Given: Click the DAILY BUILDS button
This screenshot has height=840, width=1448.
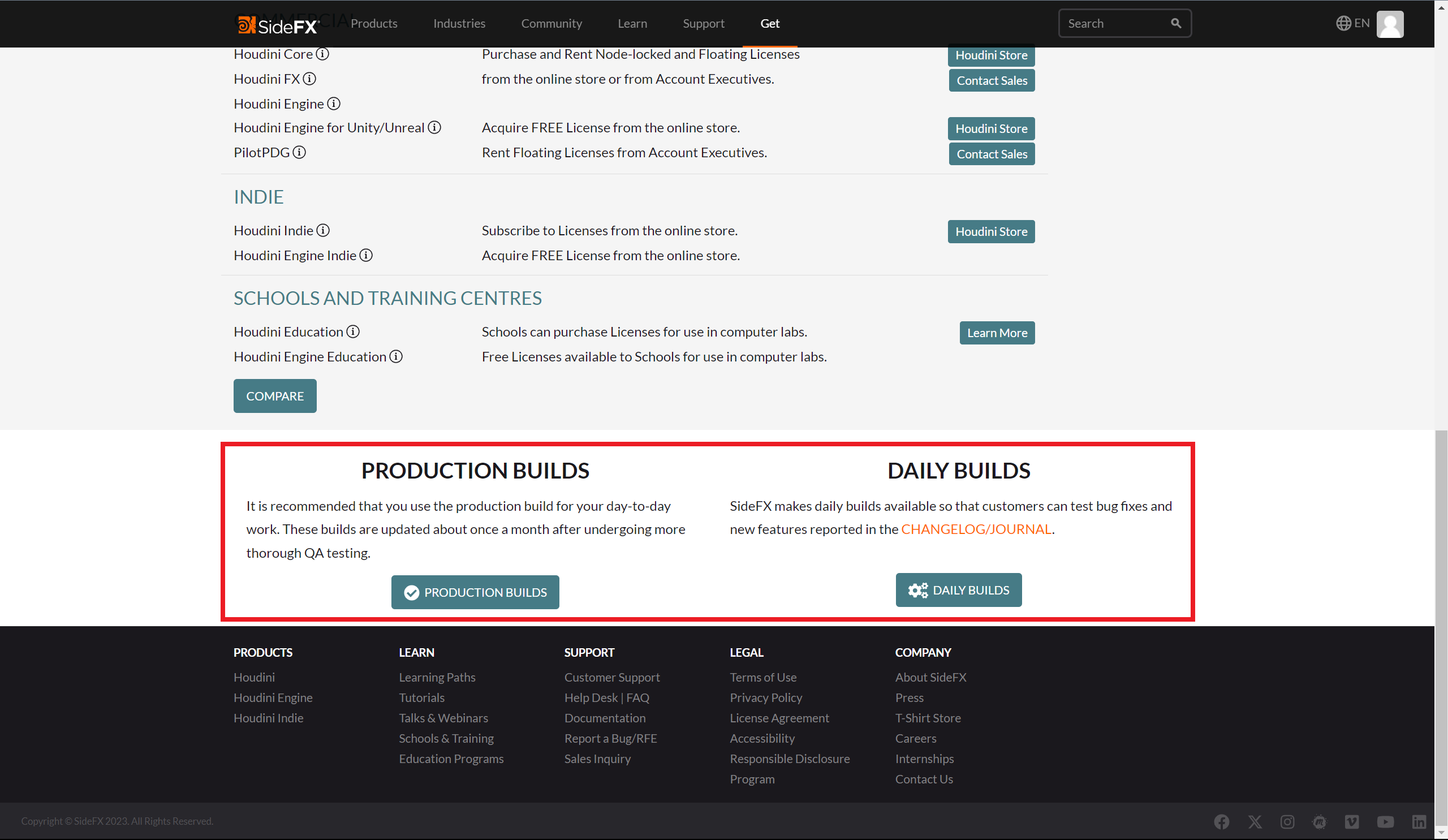Looking at the screenshot, I should tap(958, 590).
